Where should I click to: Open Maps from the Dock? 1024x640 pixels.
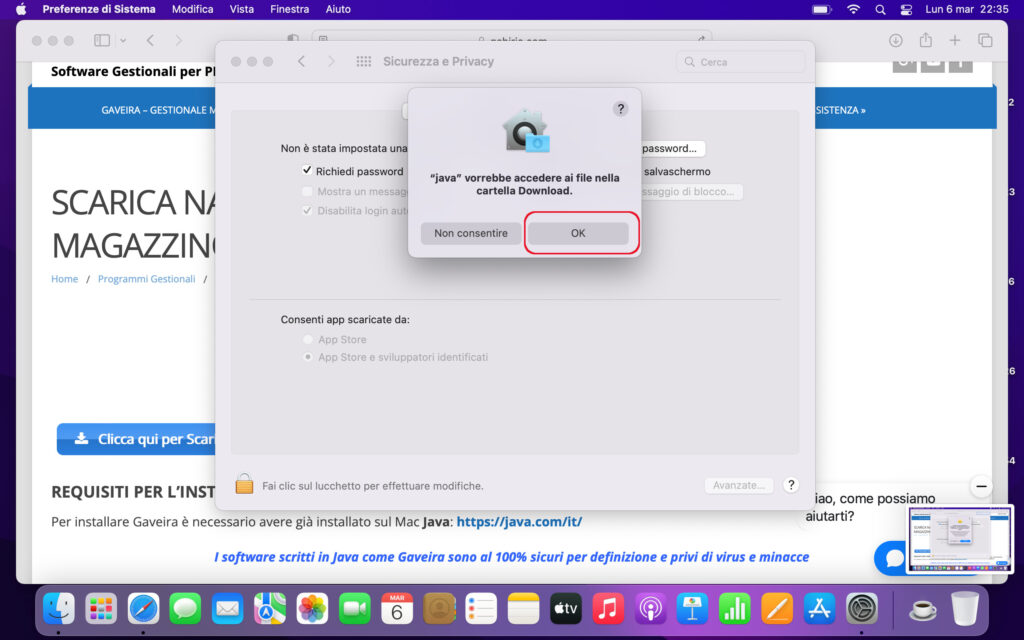point(270,609)
